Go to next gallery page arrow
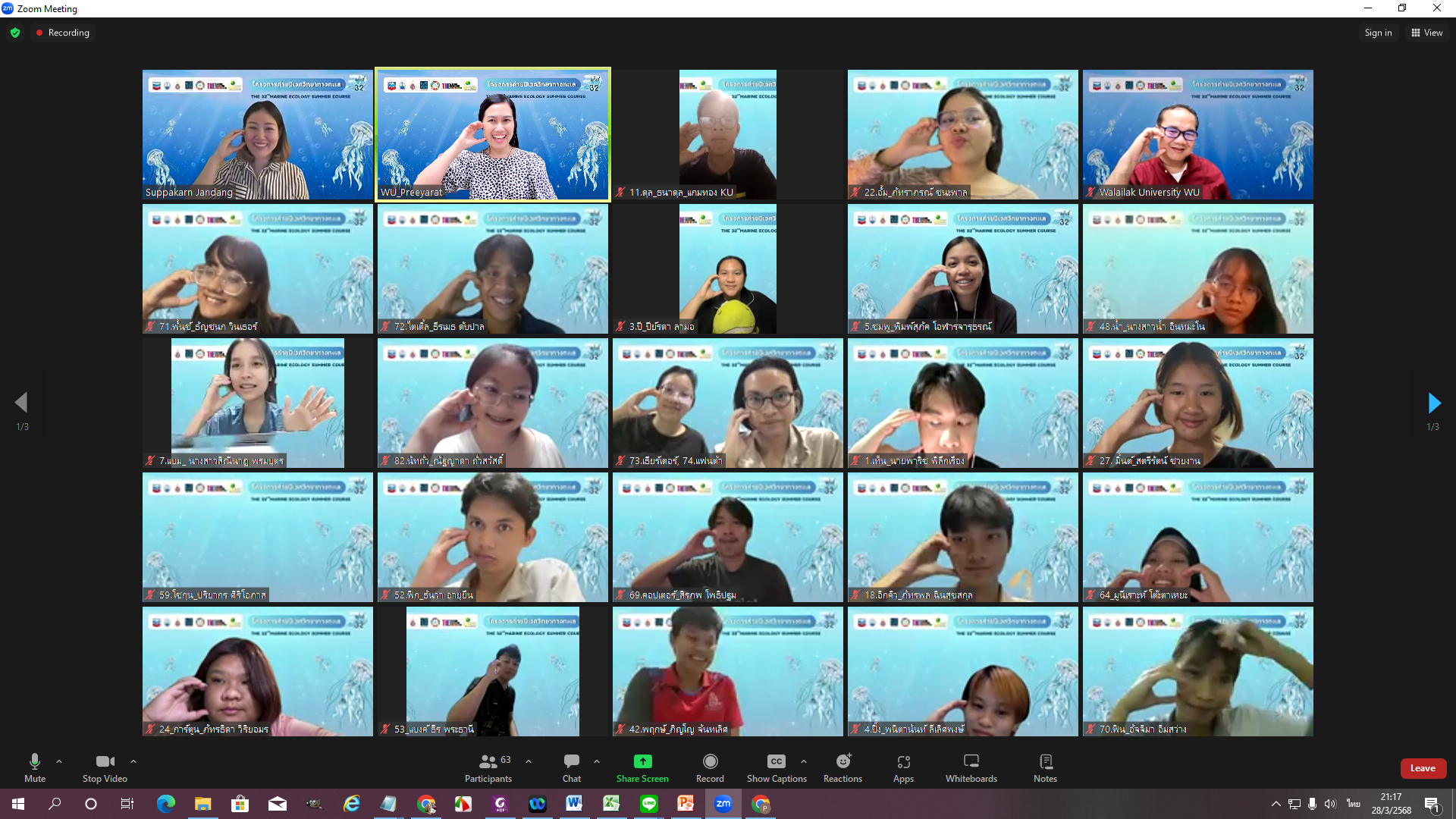Screen dimensions: 1456x819 (1433, 403)
